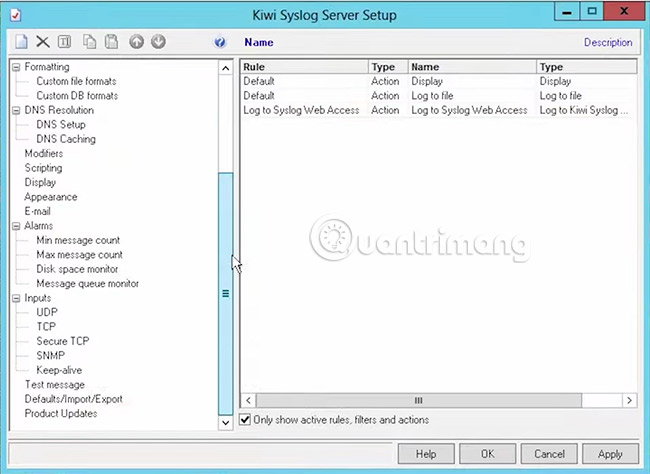Click the Rule column header
The width and height of the screenshot is (650, 474).
304,67
